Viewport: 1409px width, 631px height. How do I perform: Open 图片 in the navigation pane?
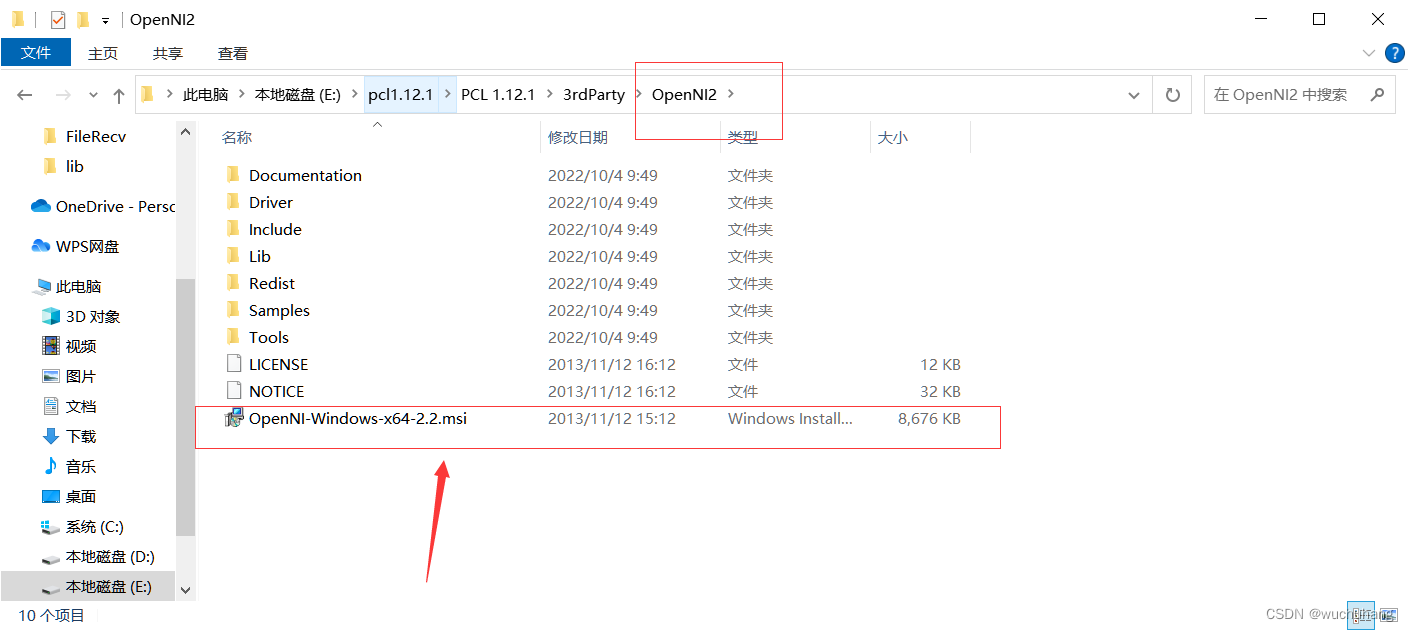point(81,376)
